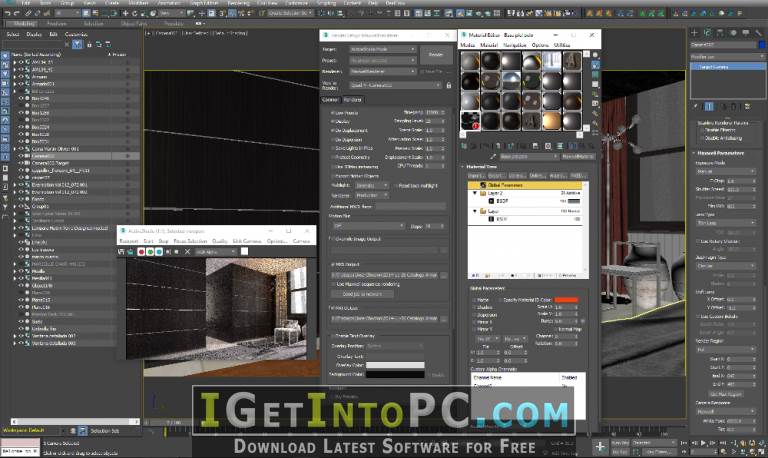The image size is (768, 458).
Task: Click the scene explorer horizontal scrollbar
Action: [75, 421]
